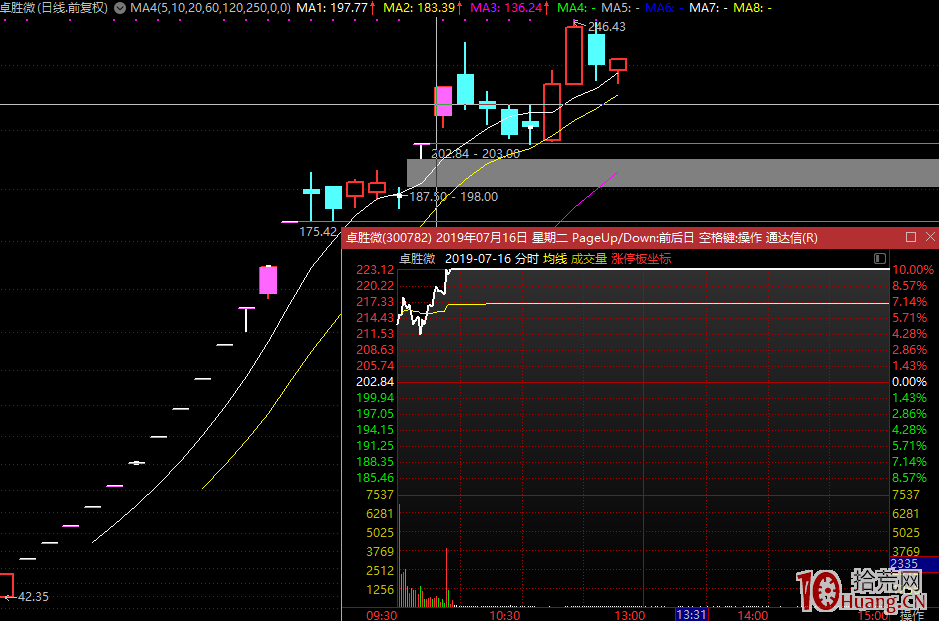
Task: Click the highlighted 13:31 time marker
Action: 692,615
